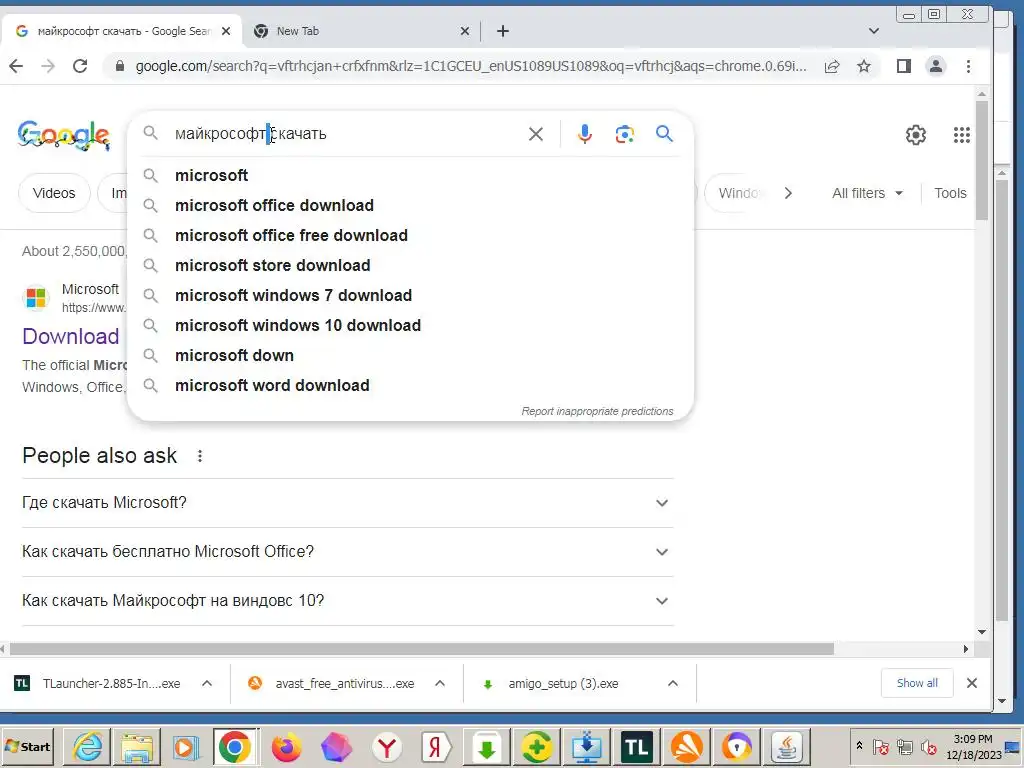The image size is (1024, 768).
Task: Open Firefox from the taskbar
Action: [x=286, y=746]
